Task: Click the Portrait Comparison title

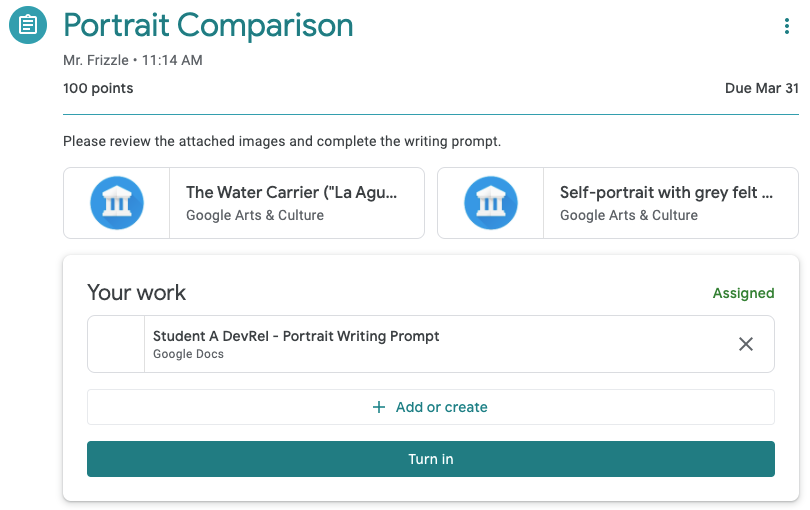Action: click(208, 25)
